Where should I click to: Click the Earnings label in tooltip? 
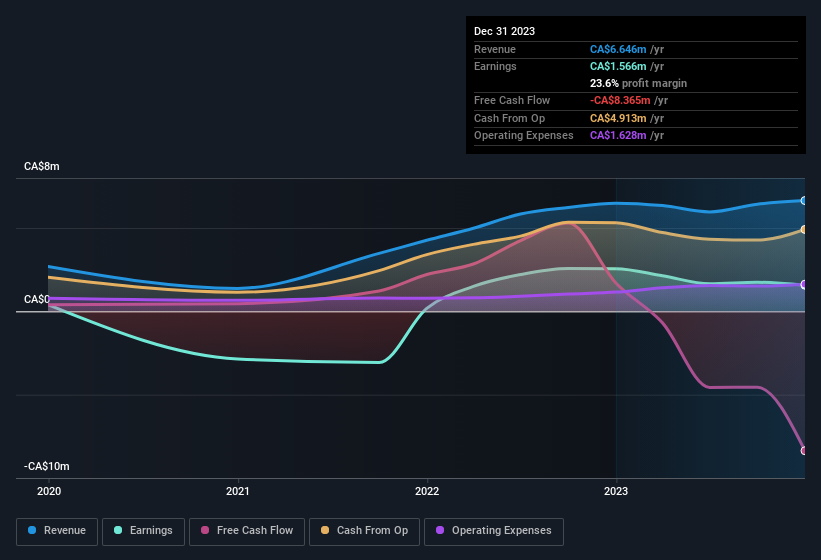point(495,66)
